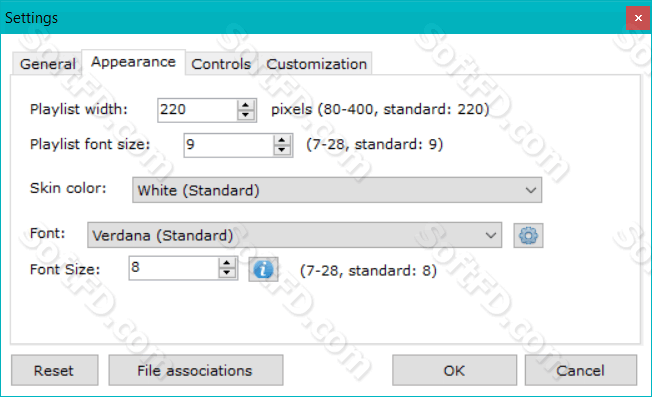Switch to the General tab
652x397 pixels.
point(47,64)
